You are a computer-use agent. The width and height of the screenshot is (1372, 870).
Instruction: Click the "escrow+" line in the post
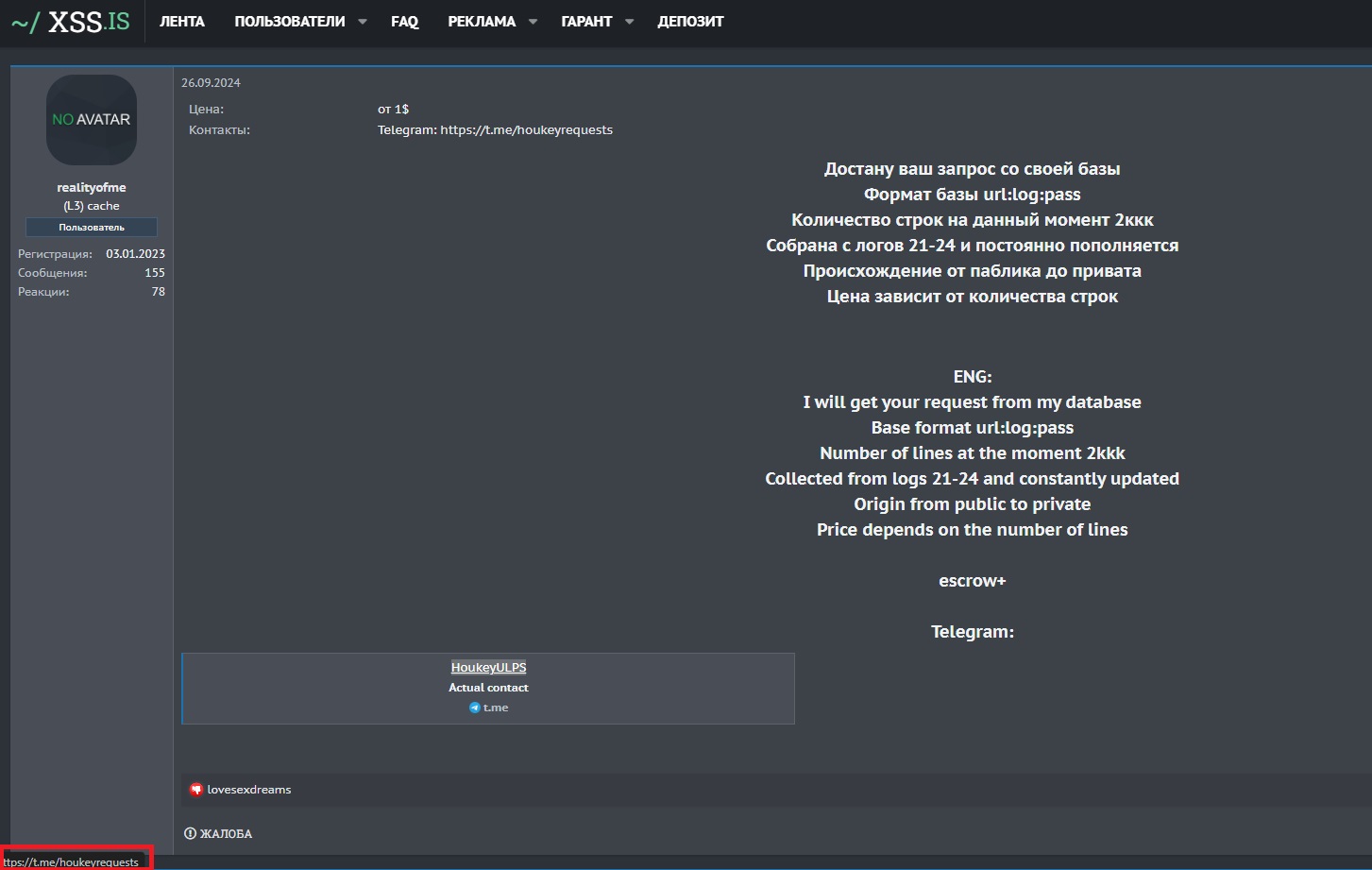(x=973, y=581)
